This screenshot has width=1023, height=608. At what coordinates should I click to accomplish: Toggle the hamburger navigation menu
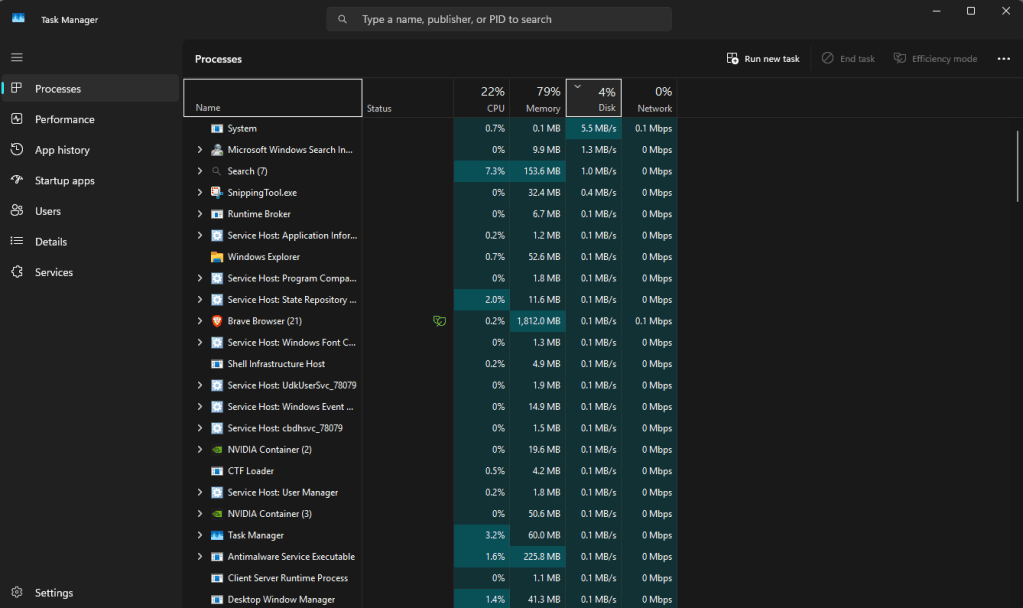[17, 57]
